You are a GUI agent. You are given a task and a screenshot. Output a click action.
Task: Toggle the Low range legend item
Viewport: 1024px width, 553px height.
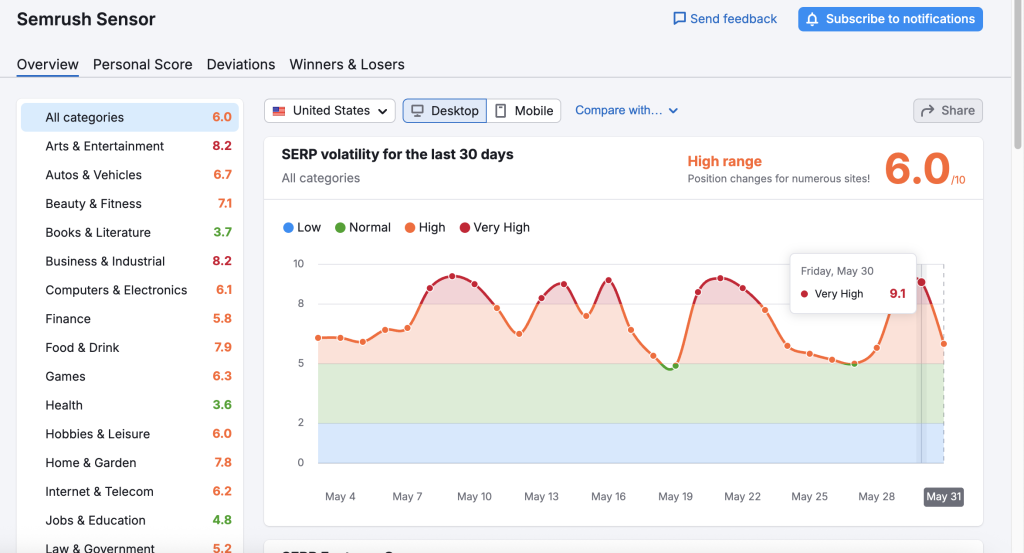(x=301, y=228)
